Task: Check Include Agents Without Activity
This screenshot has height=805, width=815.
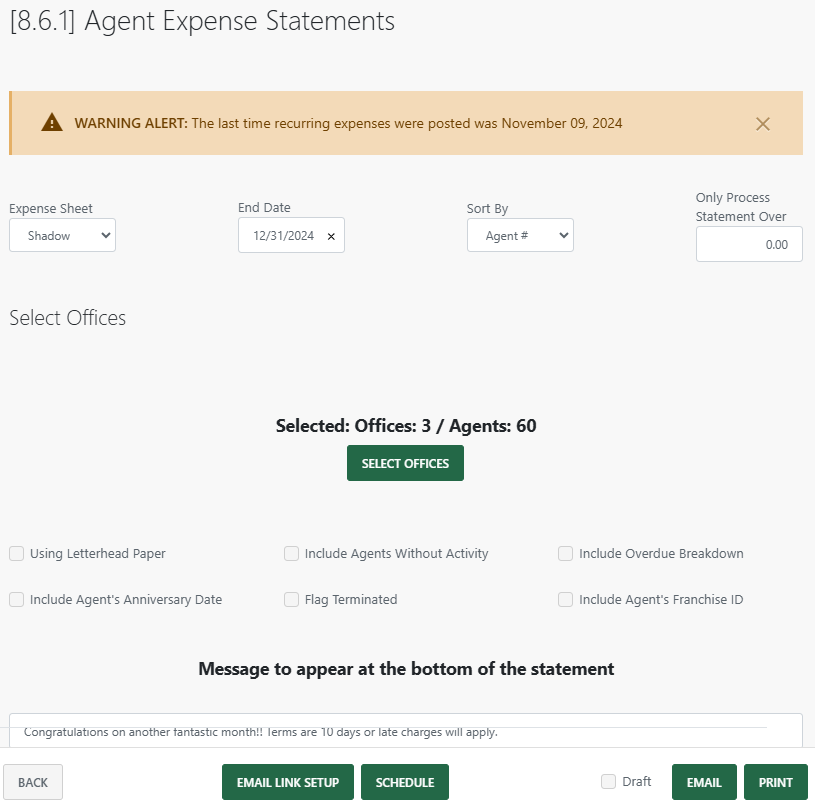Action: click(x=291, y=553)
